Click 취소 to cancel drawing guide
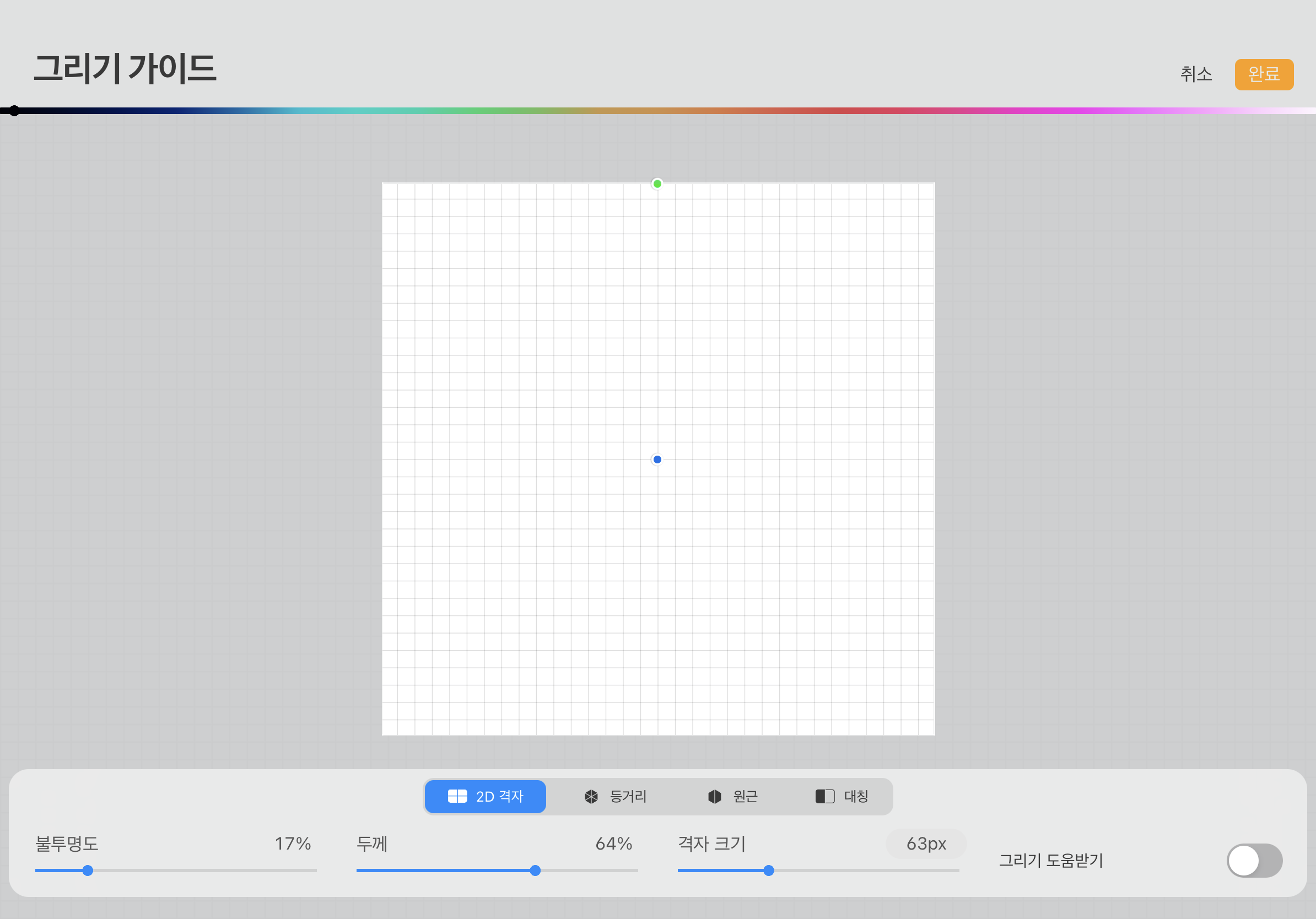The image size is (1316, 919). 1196,74
